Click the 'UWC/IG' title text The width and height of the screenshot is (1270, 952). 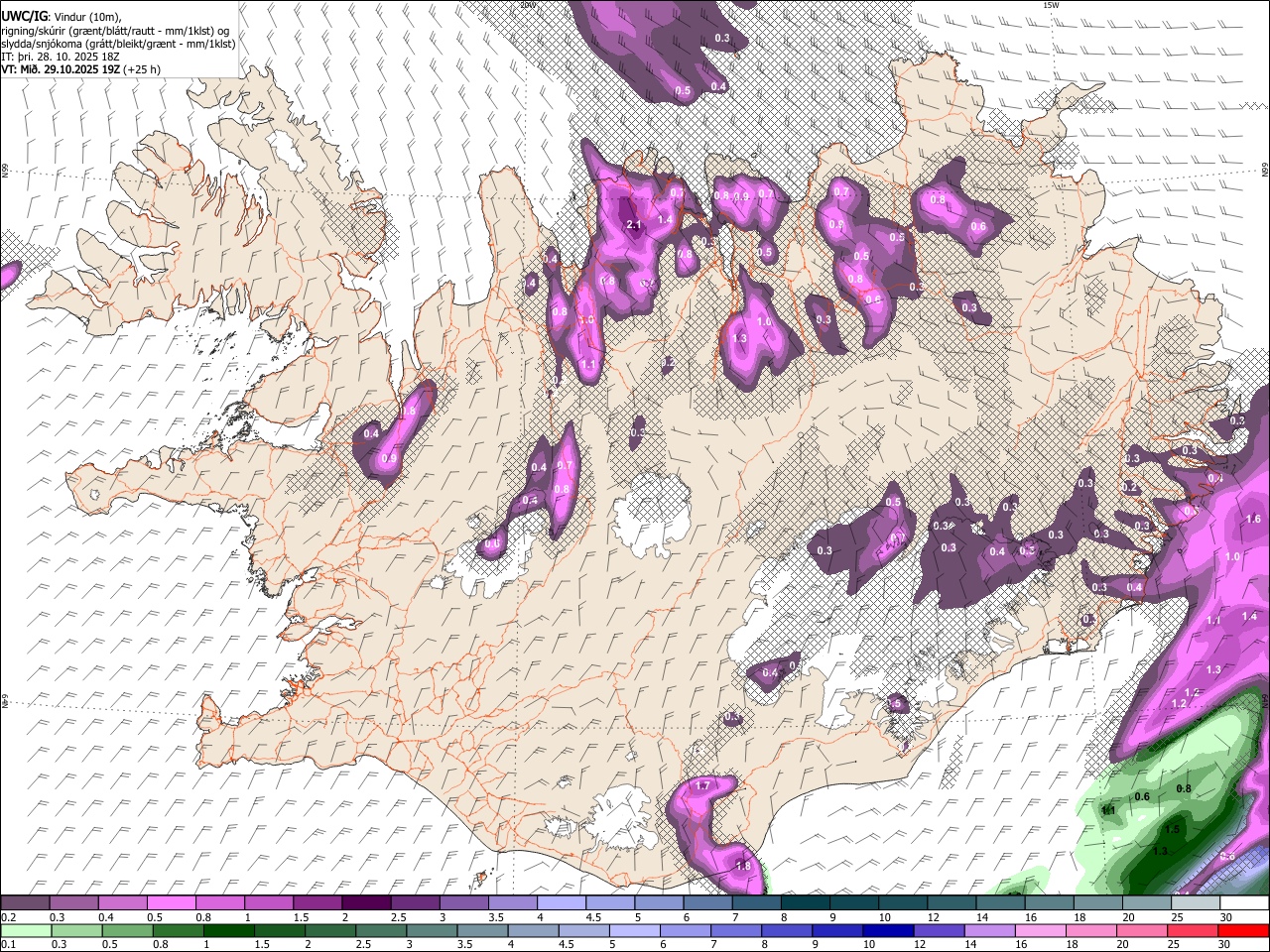point(24,17)
